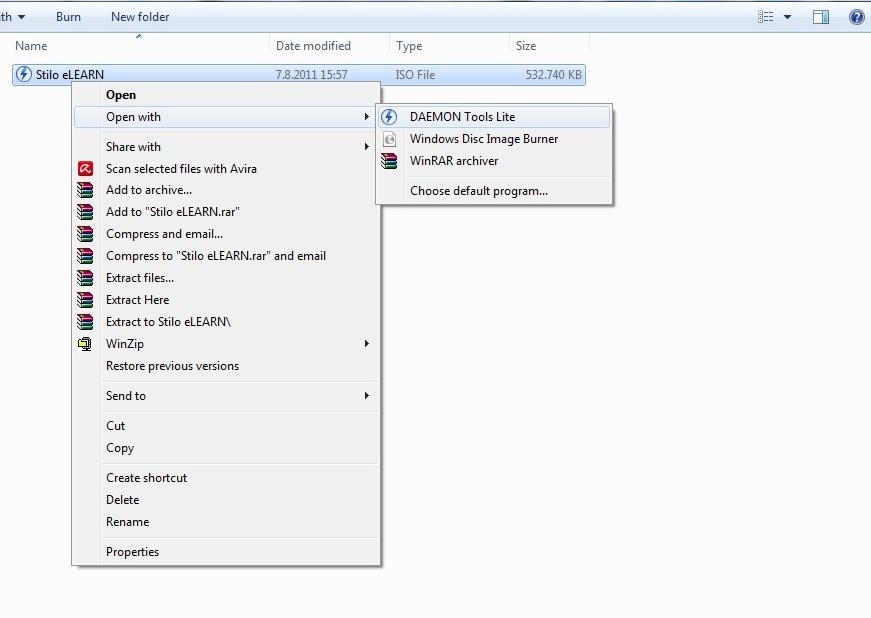The height and width of the screenshot is (618, 871).
Task: Click the ISO File type cell
Action: (415, 74)
